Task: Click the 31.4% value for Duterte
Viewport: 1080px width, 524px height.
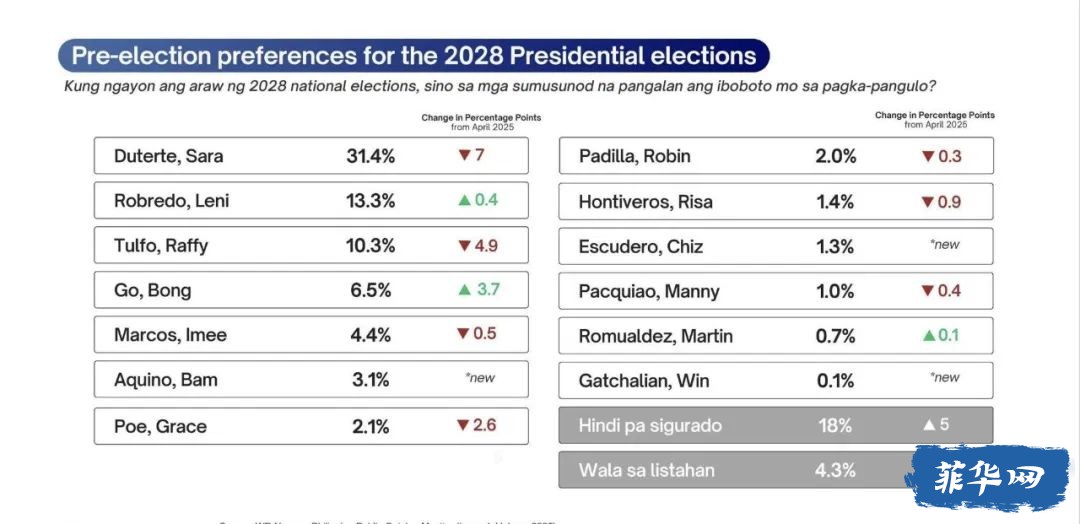Action: (x=371, y=156)
